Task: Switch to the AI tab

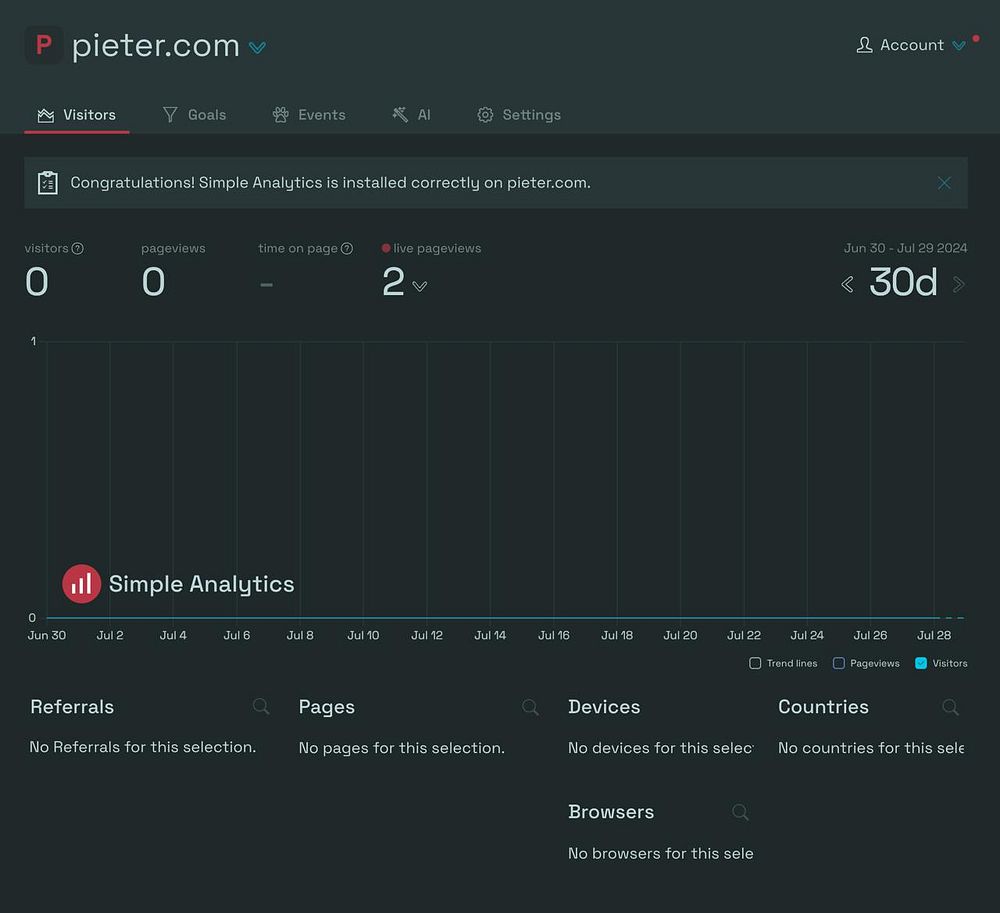Action: tap(411, 115)
